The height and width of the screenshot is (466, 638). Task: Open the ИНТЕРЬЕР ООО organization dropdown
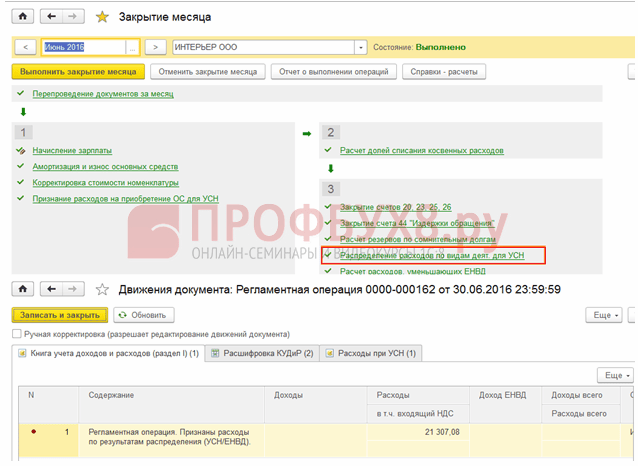pyautogui.click(x=361, y=48)
